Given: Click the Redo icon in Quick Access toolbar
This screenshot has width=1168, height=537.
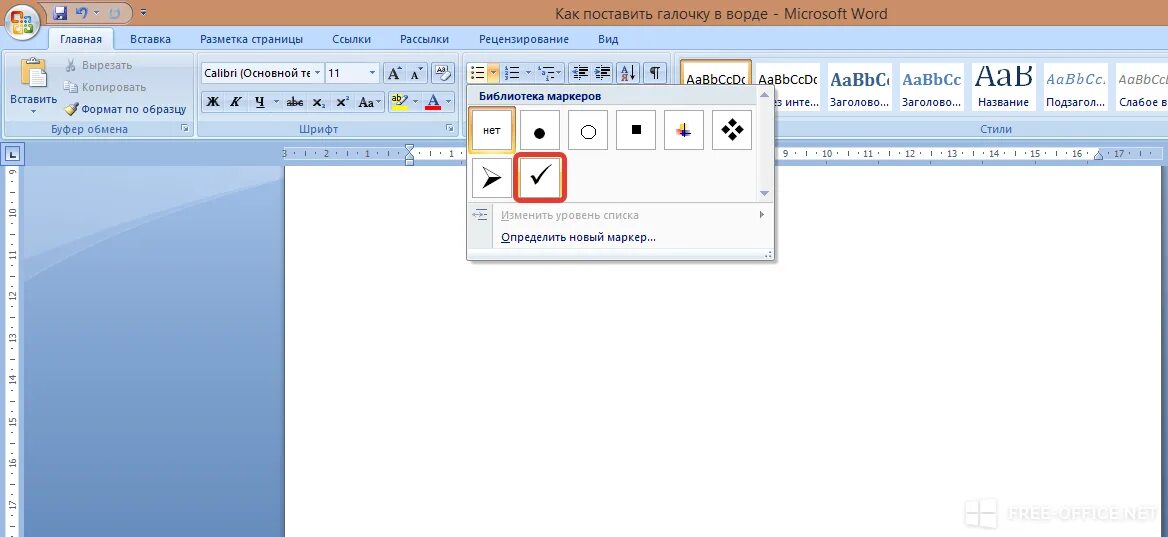Looking at the screenshot, I should [x=114, y=13].
